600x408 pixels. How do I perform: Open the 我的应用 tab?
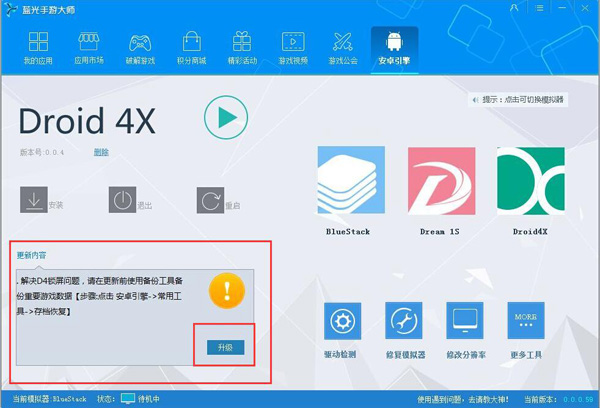(x=38, y=48)
